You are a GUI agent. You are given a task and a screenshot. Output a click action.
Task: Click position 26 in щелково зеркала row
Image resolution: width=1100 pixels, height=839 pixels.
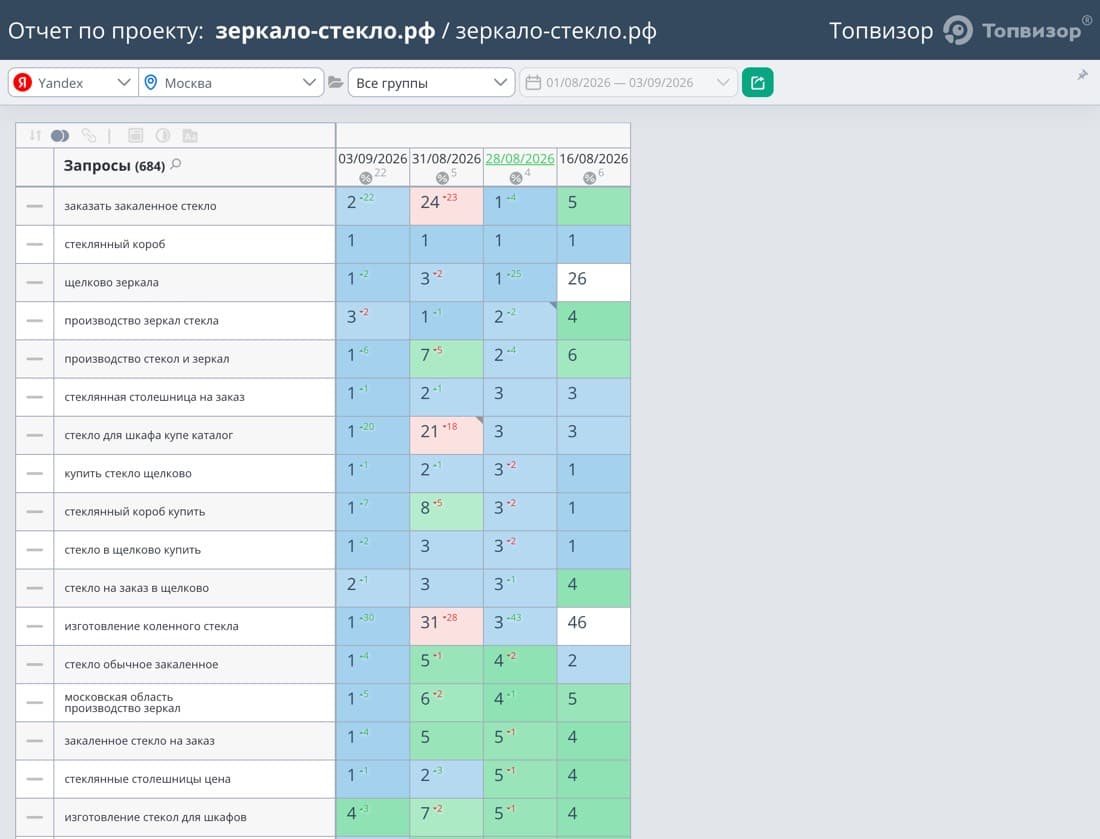pyautogui.click(x=593, y=282)
